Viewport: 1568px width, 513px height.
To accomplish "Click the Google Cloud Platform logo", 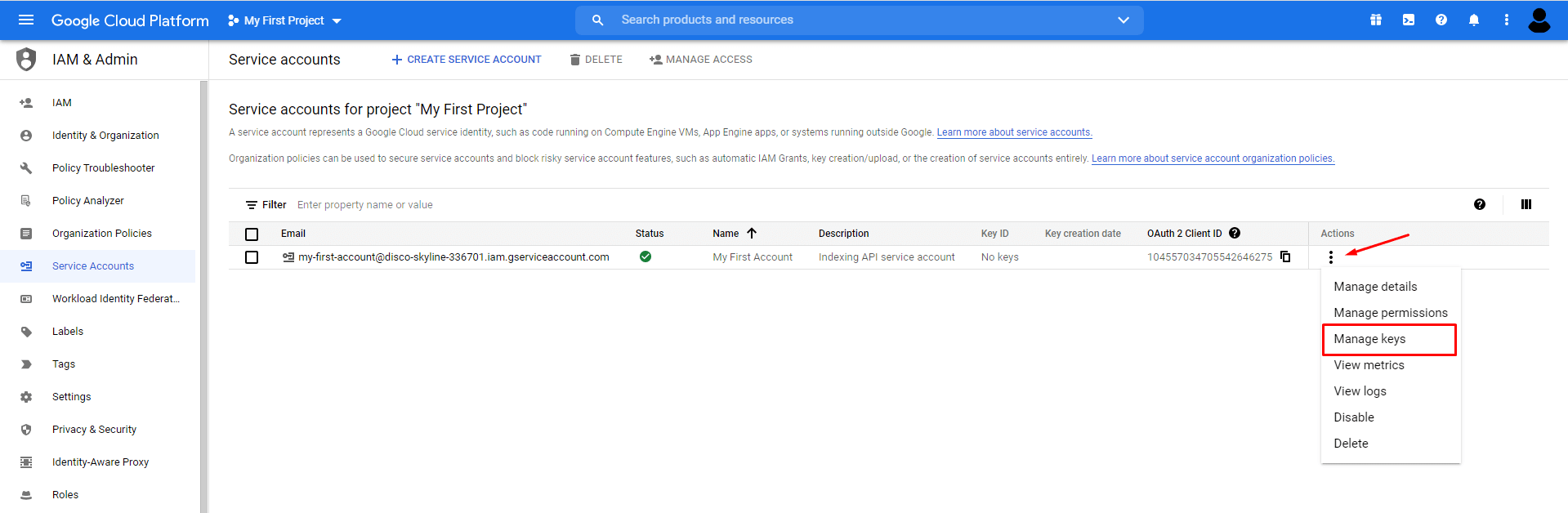I will (130, 20).
